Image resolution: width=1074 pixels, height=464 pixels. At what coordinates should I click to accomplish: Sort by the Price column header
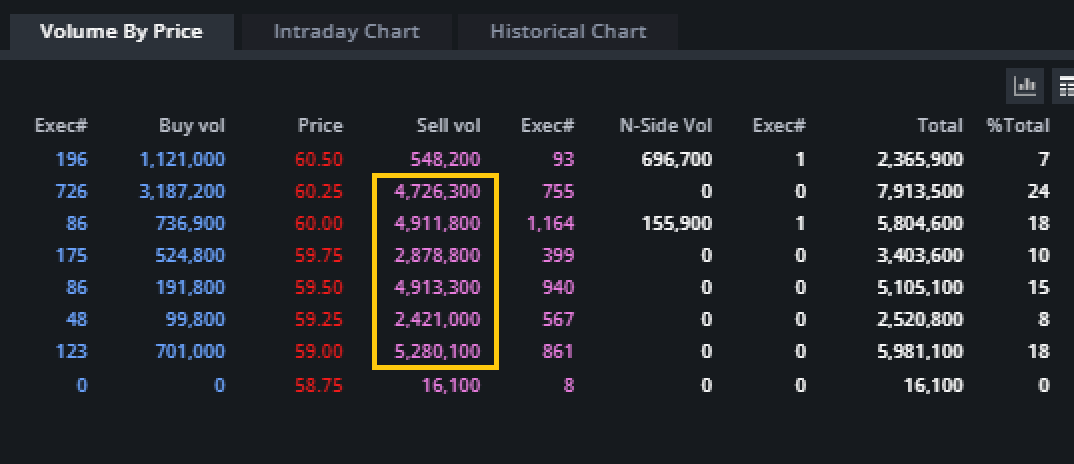(320, 126)
